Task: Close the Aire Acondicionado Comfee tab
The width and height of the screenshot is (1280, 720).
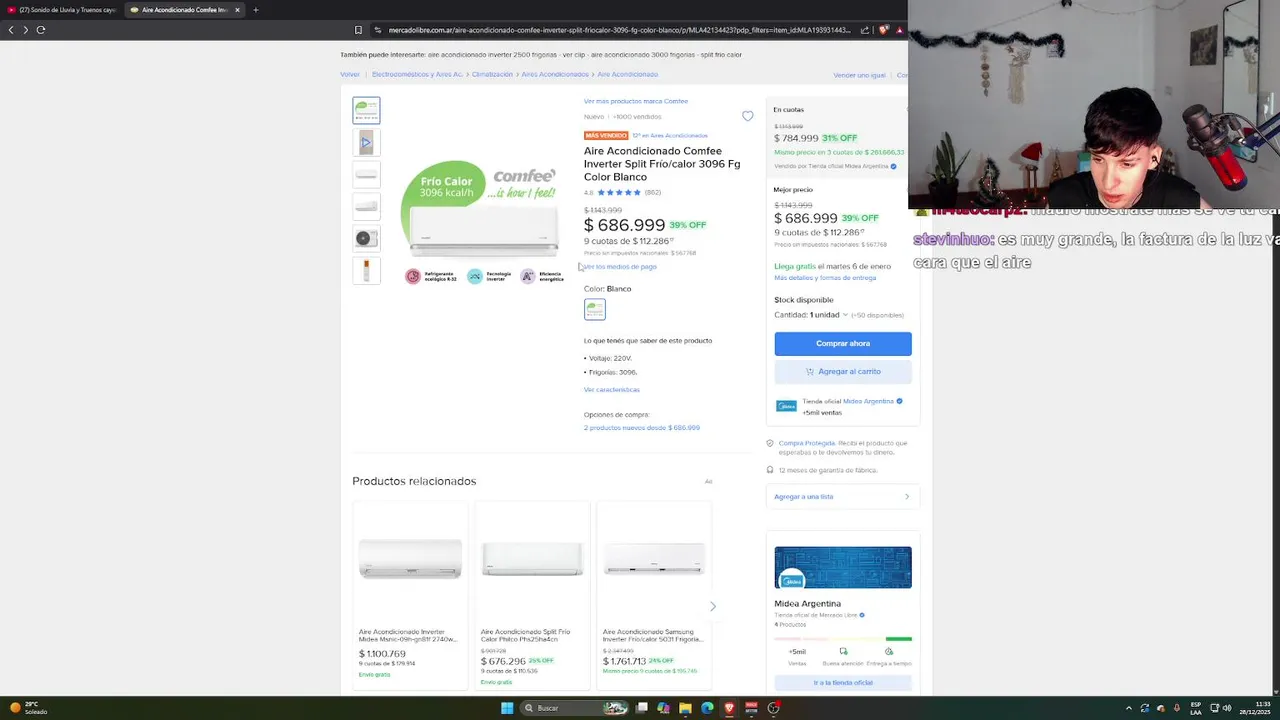Action: [x=237, y=10]
